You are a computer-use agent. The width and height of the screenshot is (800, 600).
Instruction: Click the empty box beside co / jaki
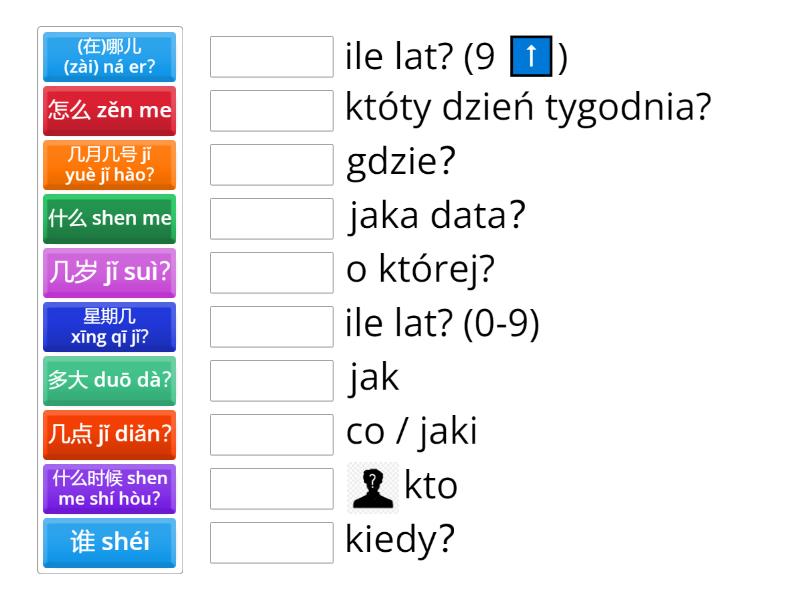click(x=272, y=435)
